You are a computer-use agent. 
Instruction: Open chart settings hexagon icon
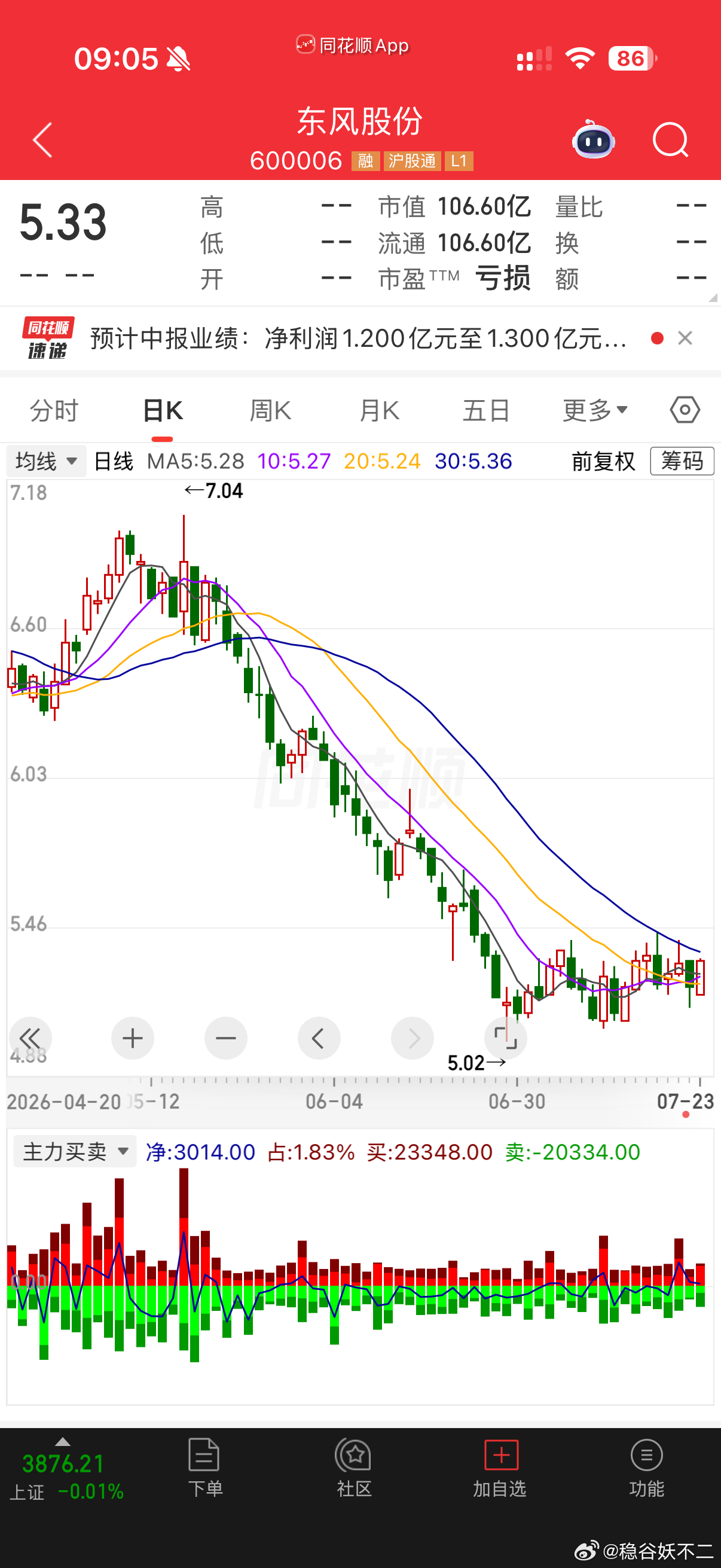(x=685, y=410)
